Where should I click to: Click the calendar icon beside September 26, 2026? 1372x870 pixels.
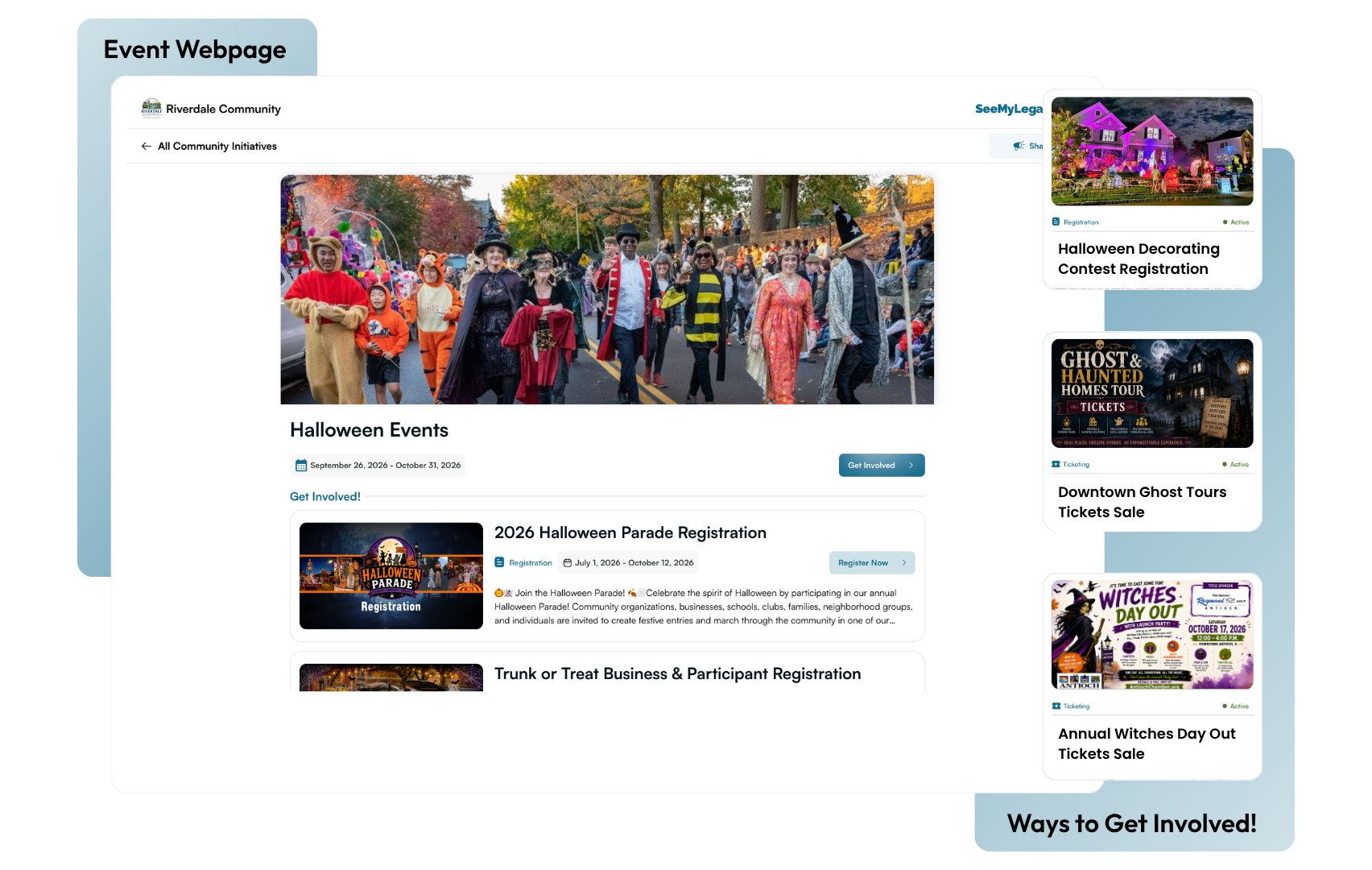[x=301, y=466]
